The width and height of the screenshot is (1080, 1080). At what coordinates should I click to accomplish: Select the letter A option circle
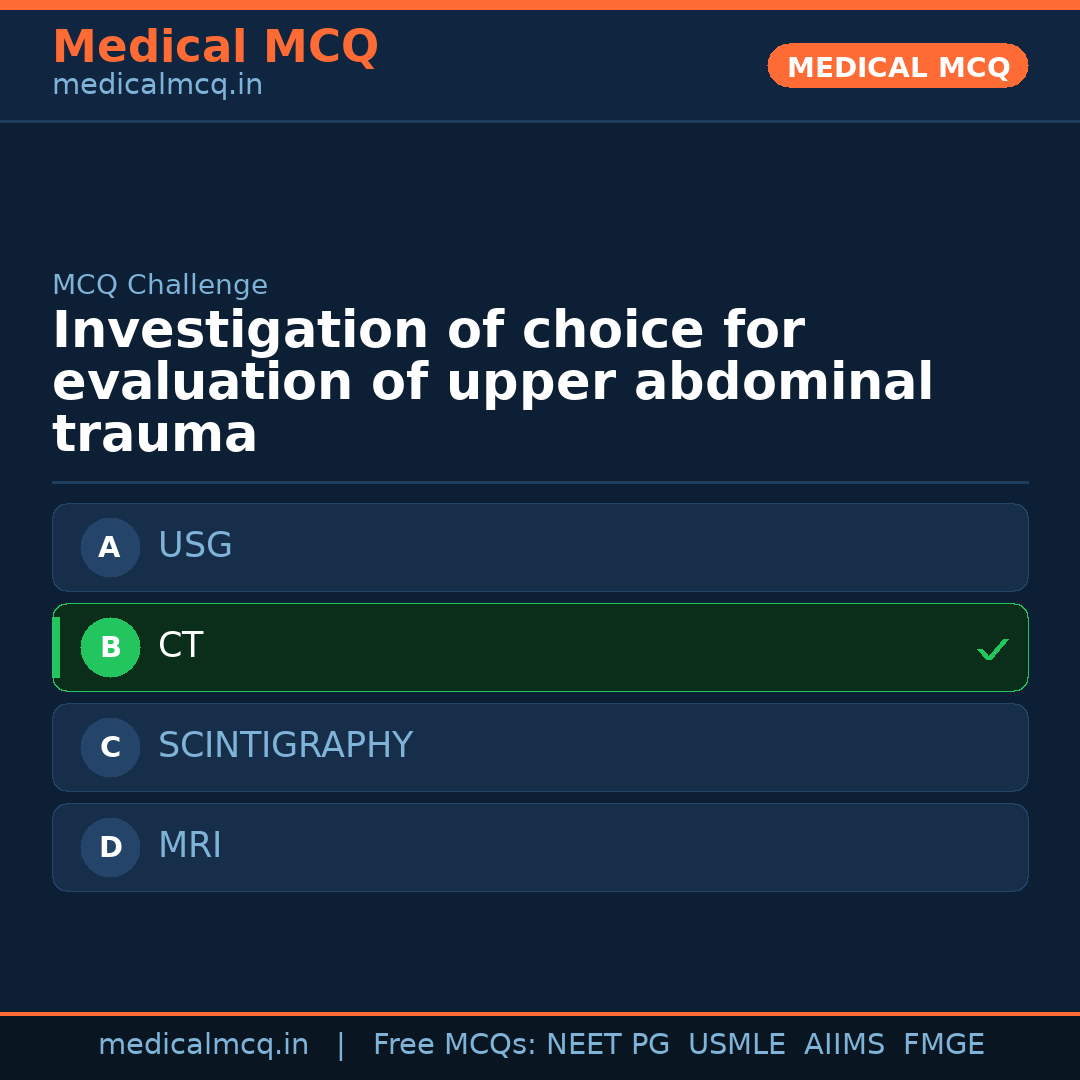point(110,547)
